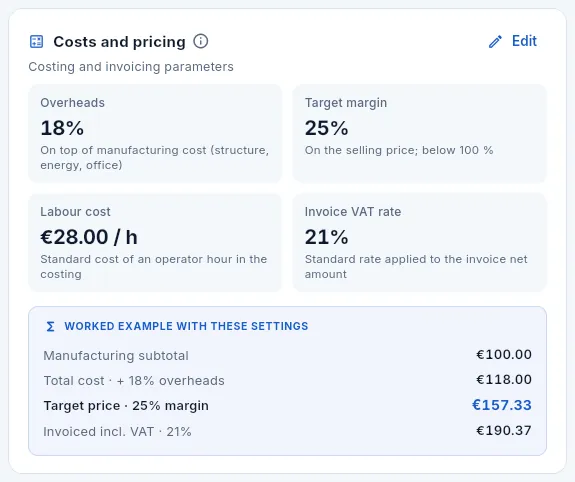Image resolution: width=575 pixels, height=482 pixels.
Task: Select the 18% overheads value
Action: coord(62,128)
